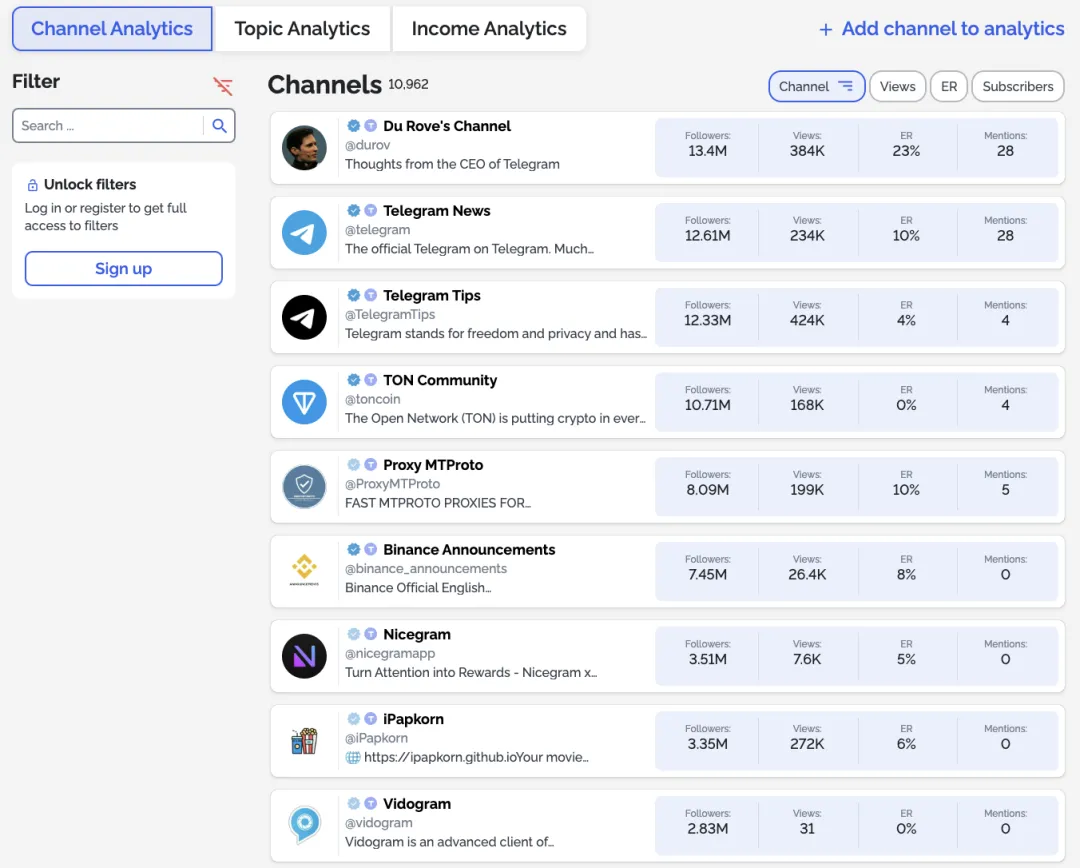
Task: Click the magnifier search icon
Action: 219,125
